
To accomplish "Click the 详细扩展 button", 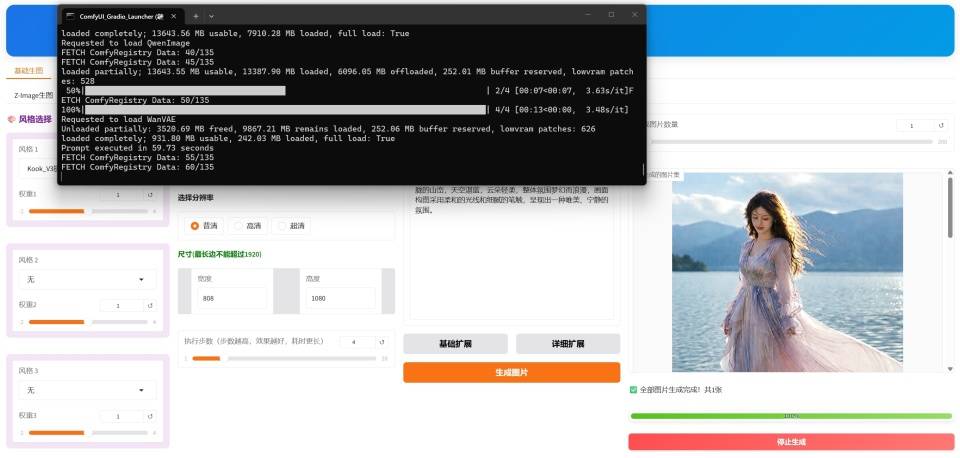I will pyautogui.click(x=568, y=344).
